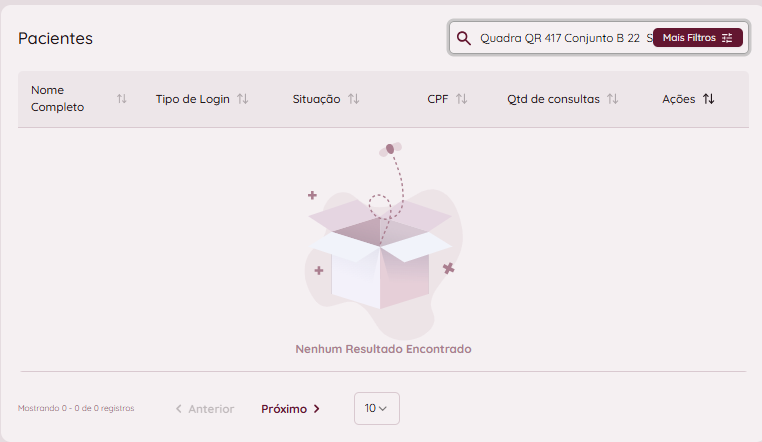Select the Nome Completo column header

(57, 99)
